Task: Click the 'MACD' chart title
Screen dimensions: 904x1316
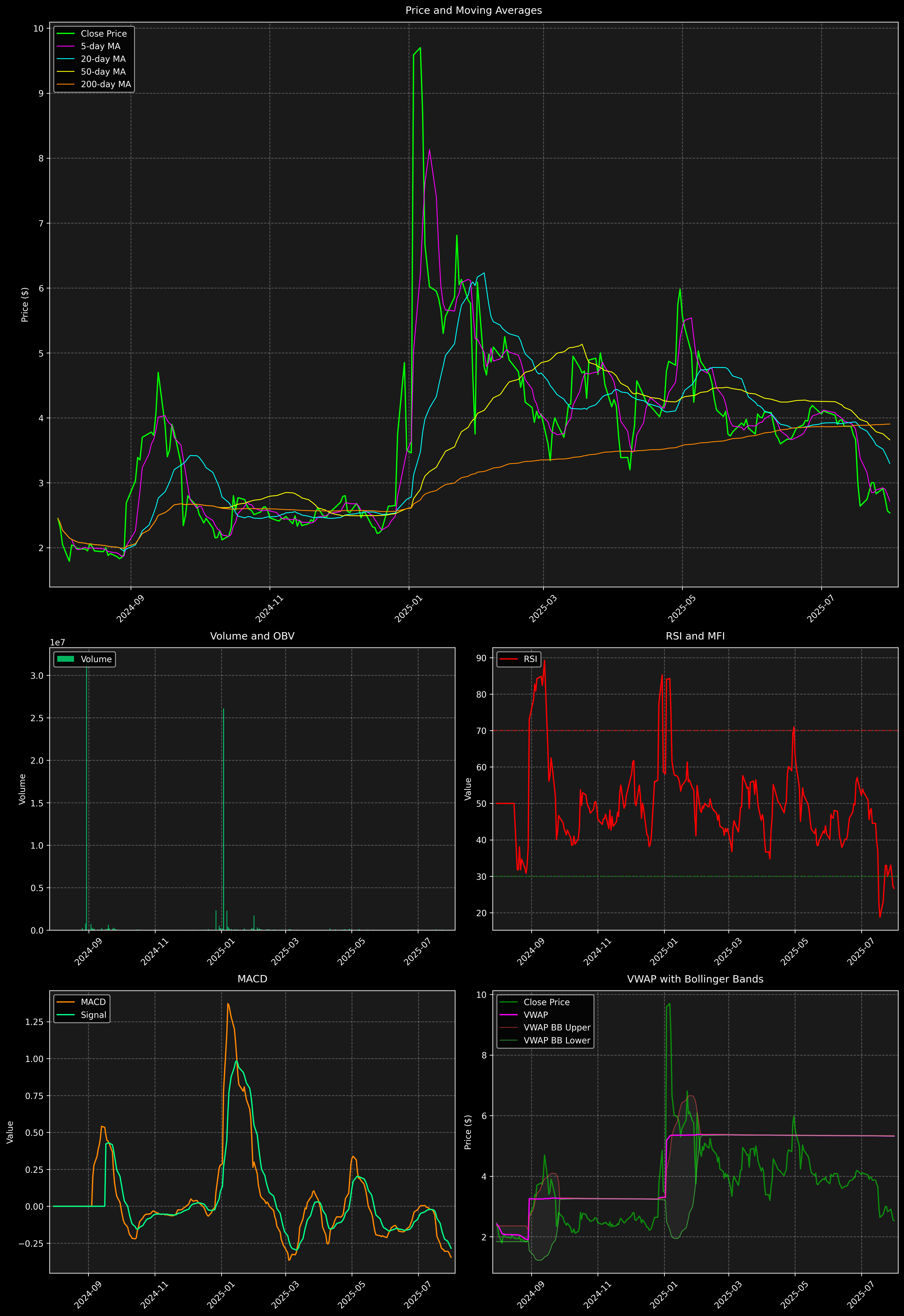Action: (252, 979)
